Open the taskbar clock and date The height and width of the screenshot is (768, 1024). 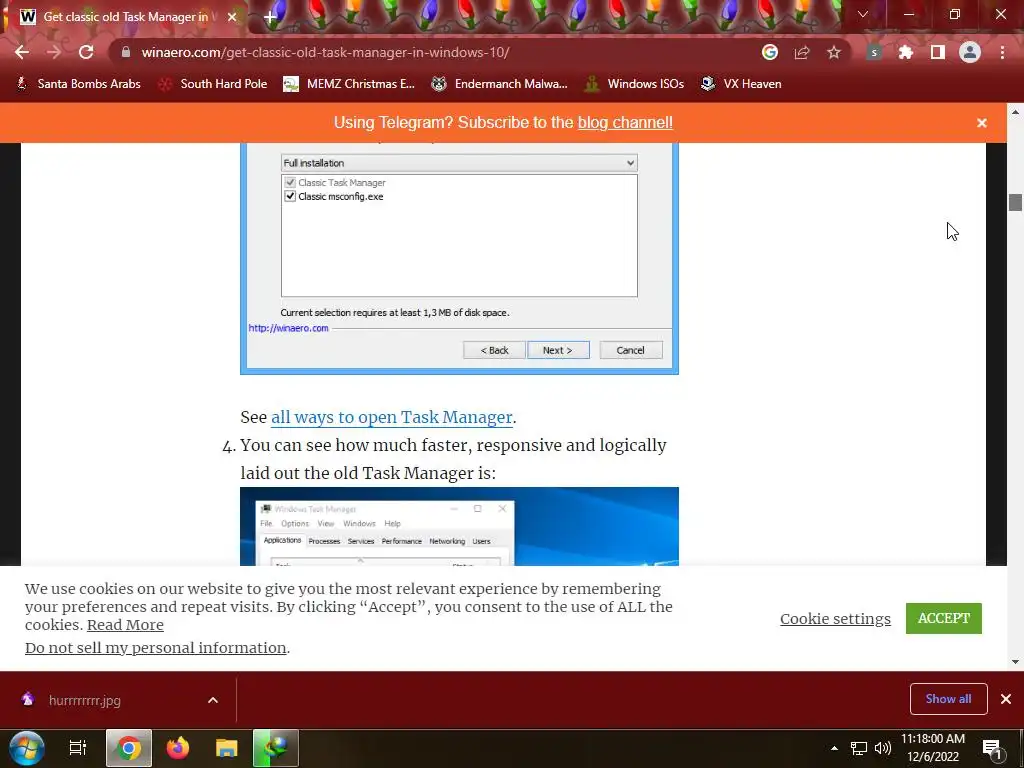[x=933, y=748]
